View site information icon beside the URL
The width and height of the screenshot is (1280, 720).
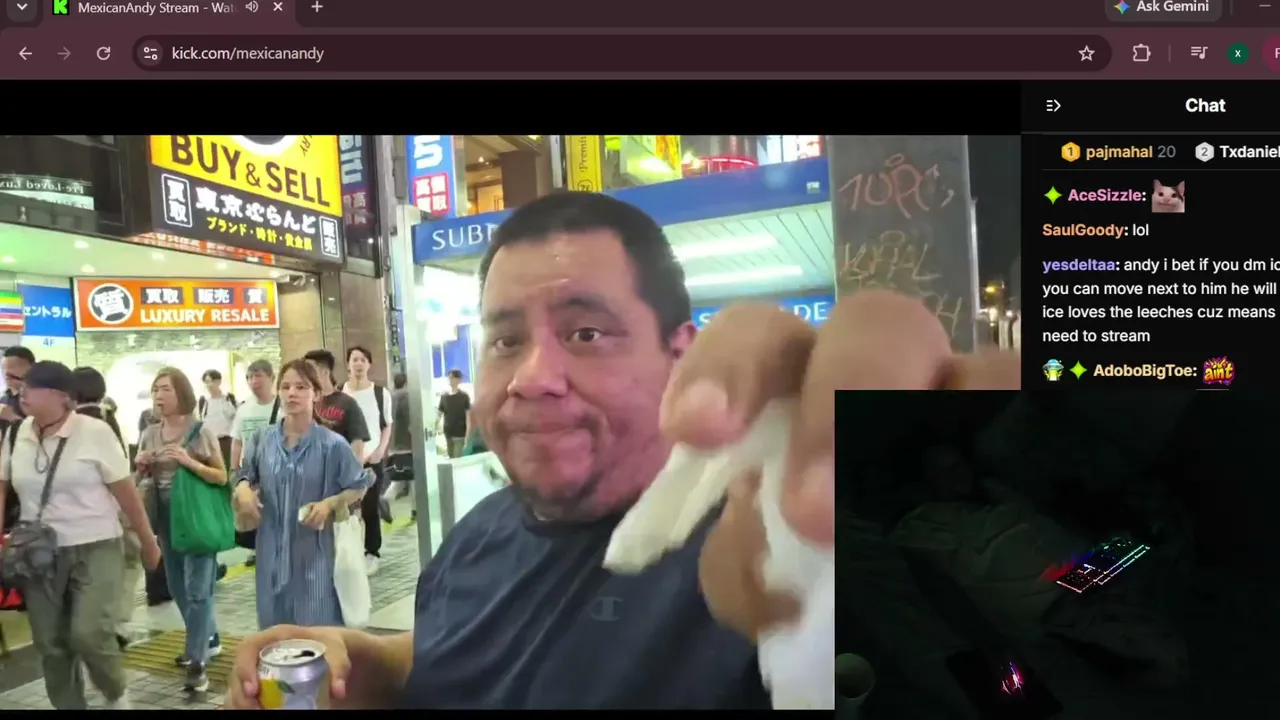pos(150,53)
